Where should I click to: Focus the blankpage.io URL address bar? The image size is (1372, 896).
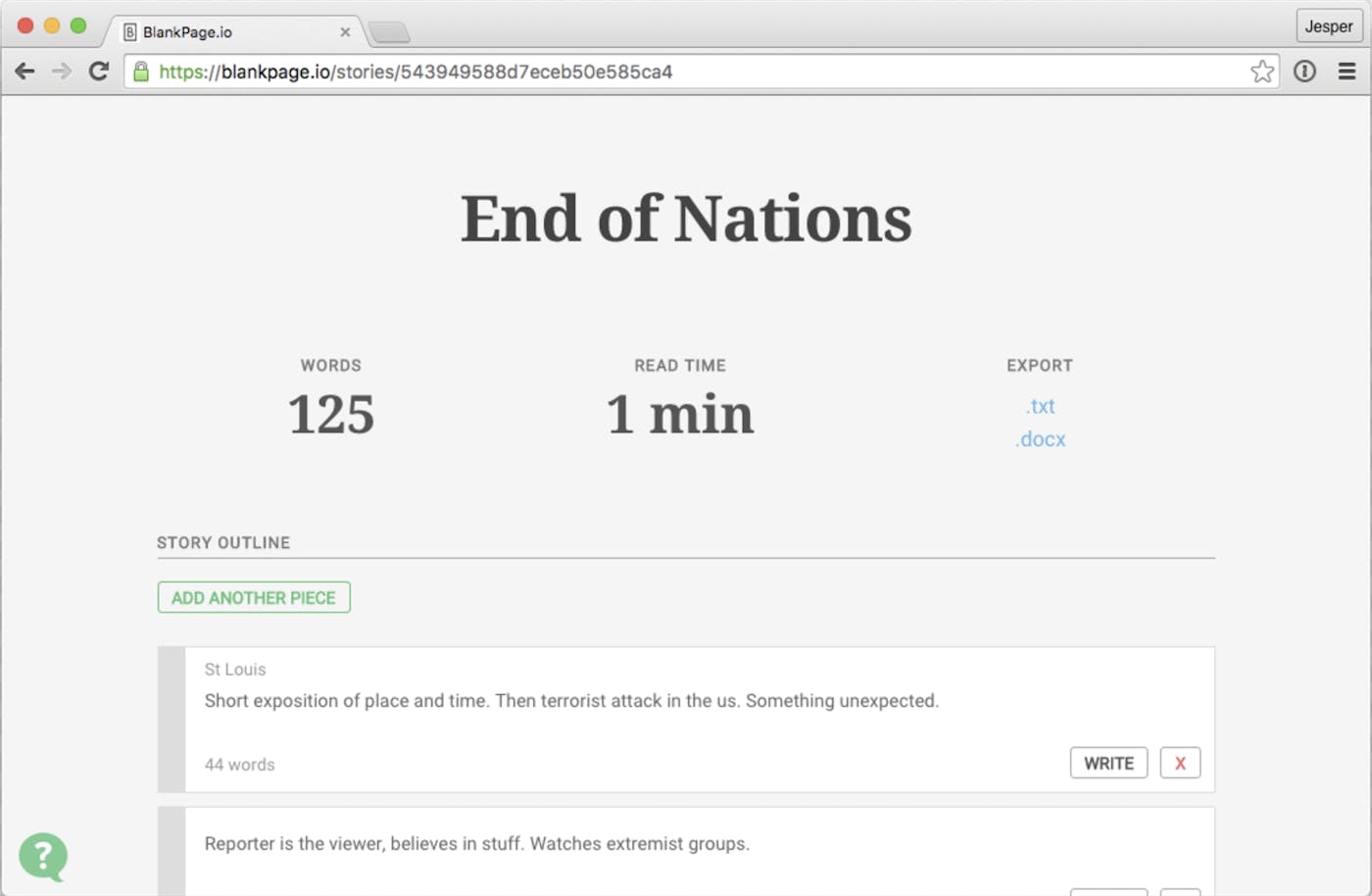click(x=701, y=72)
